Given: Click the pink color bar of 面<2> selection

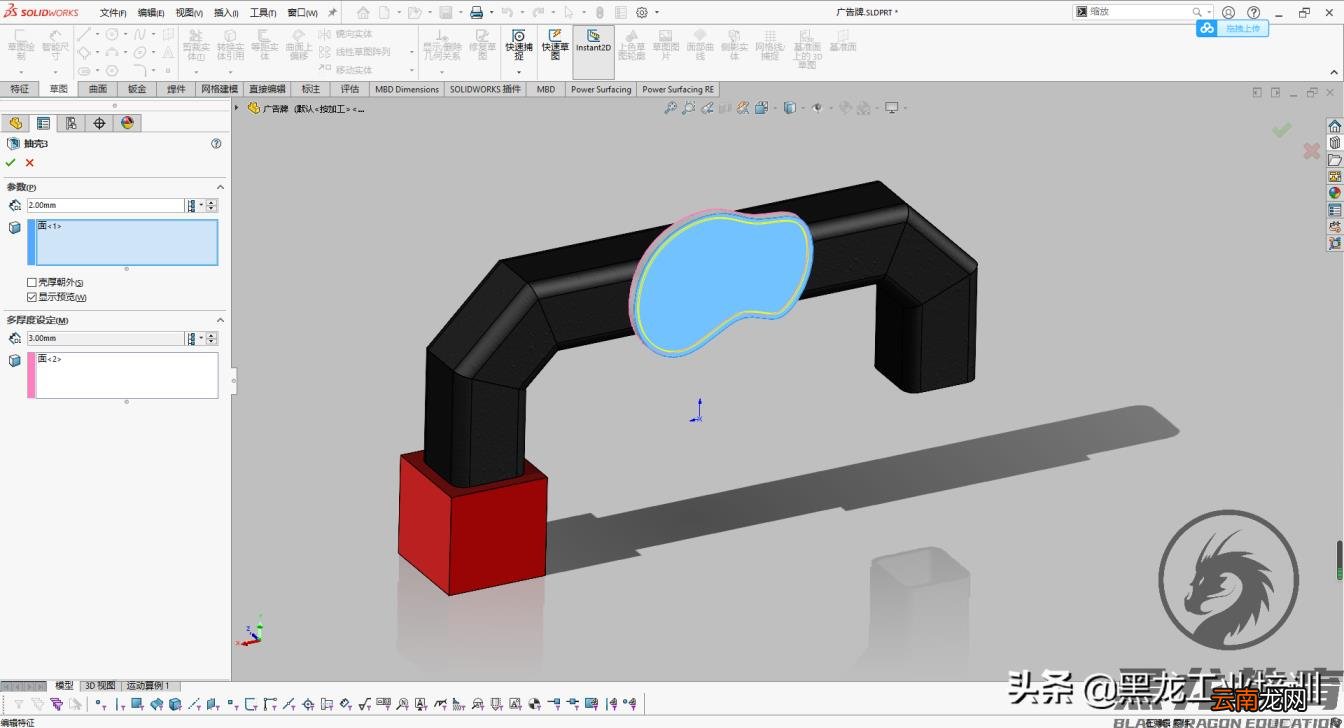Looking at the screenshot, I should tap(31, 376).
